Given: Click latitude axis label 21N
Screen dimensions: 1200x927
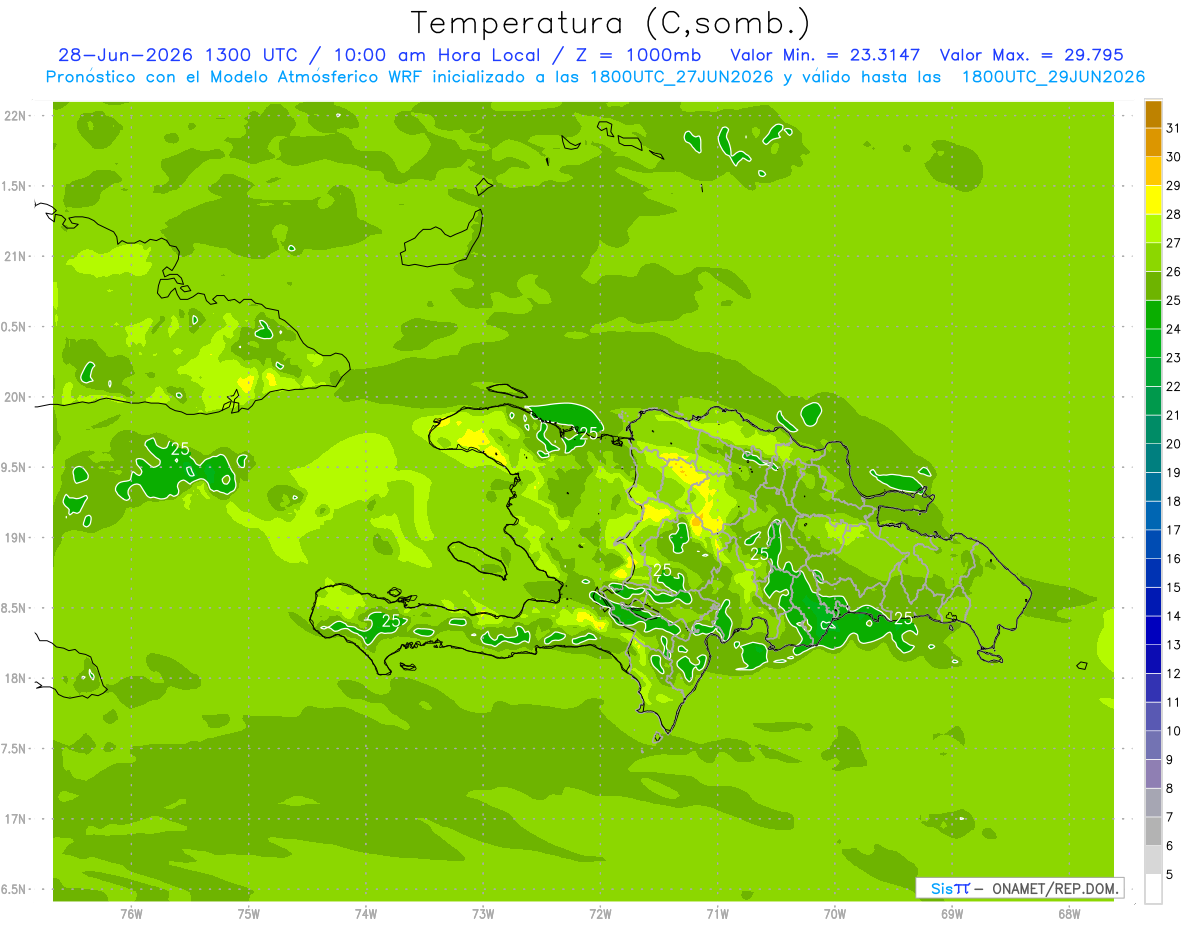Looking at the screenshot, I should [17, 256].
